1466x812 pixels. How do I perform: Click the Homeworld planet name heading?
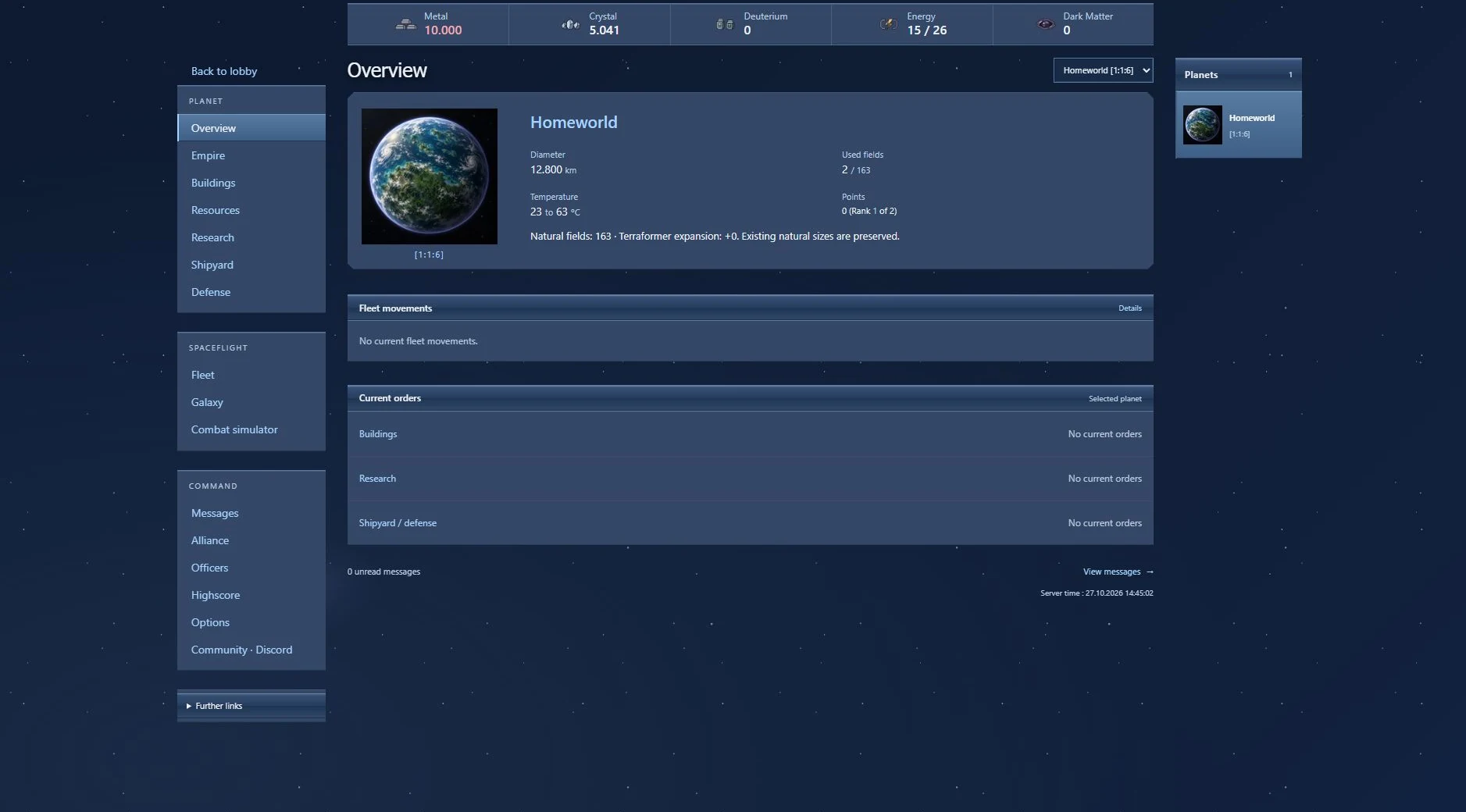573,123
